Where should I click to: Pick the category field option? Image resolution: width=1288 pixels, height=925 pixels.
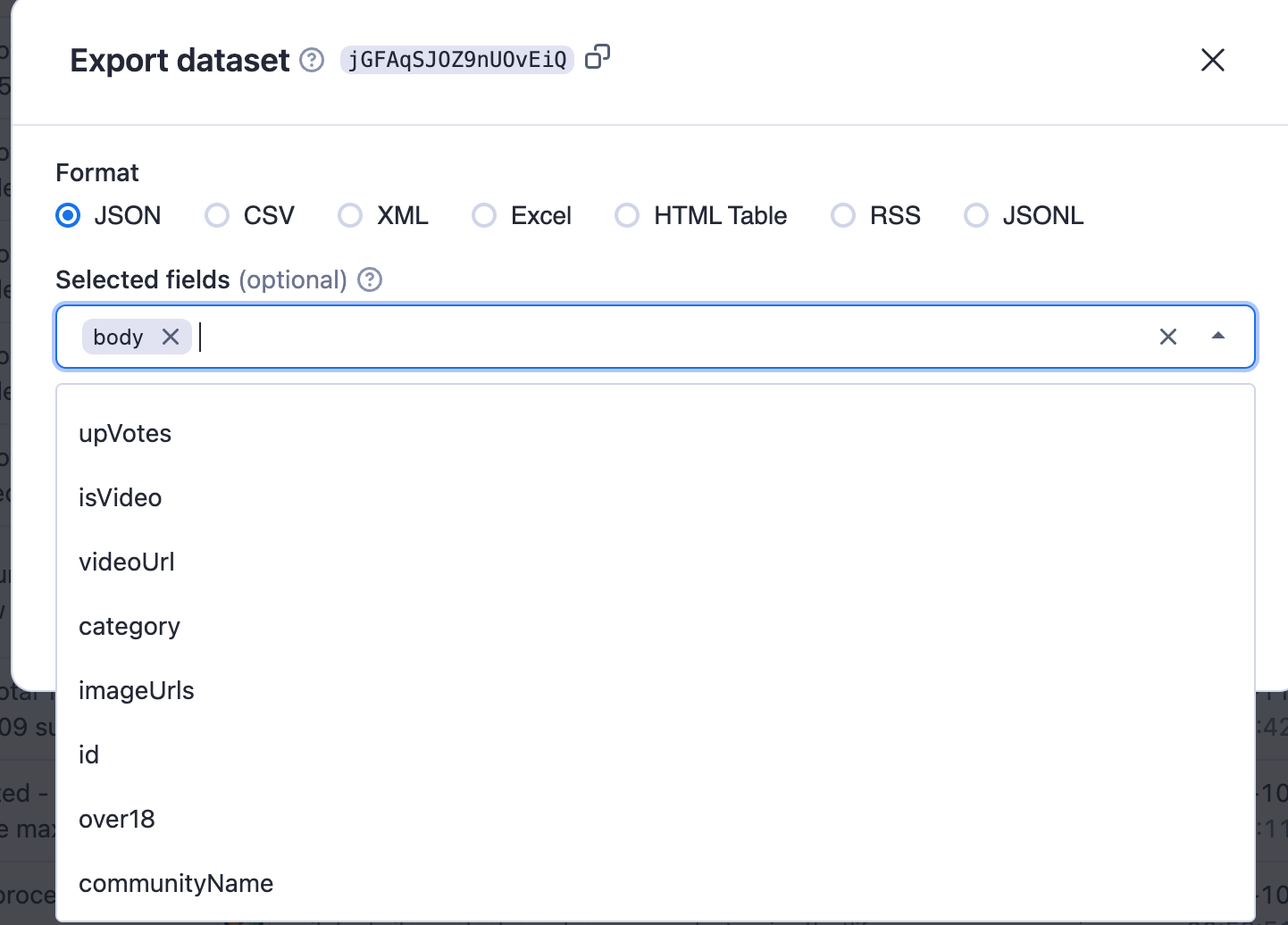656,627
